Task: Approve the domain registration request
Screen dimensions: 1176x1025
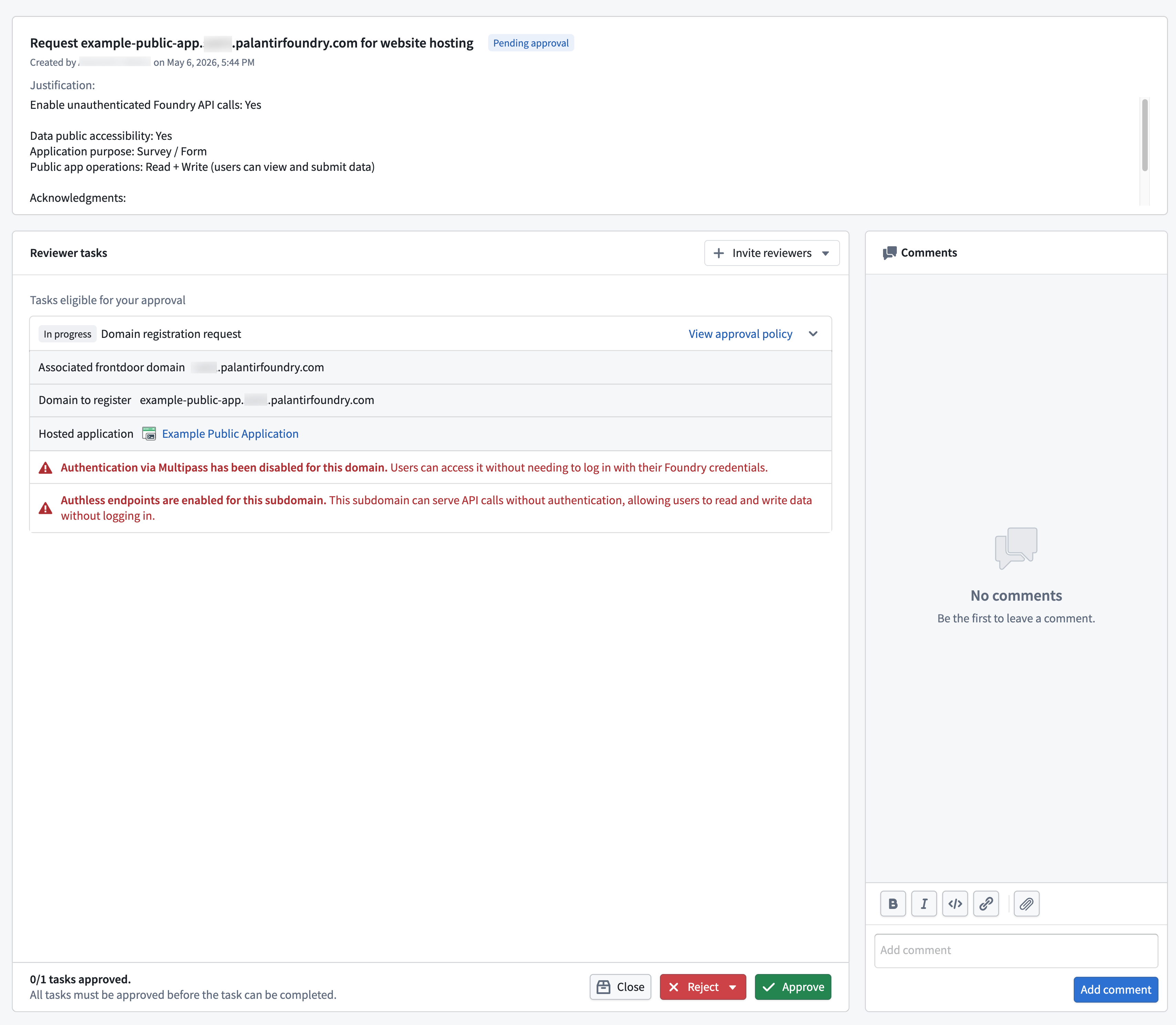Action: click(x=793, y=987)
